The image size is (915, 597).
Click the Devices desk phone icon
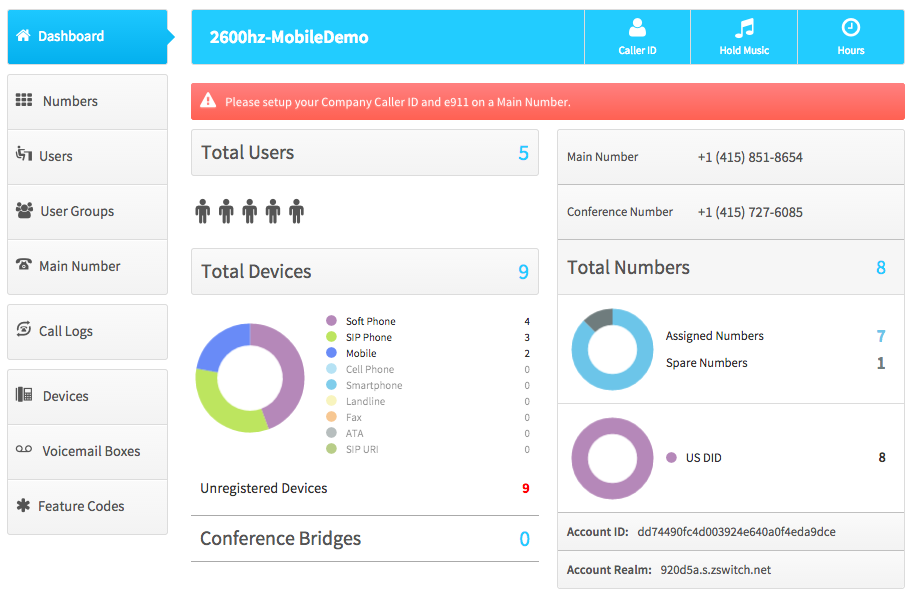[24, 394]
